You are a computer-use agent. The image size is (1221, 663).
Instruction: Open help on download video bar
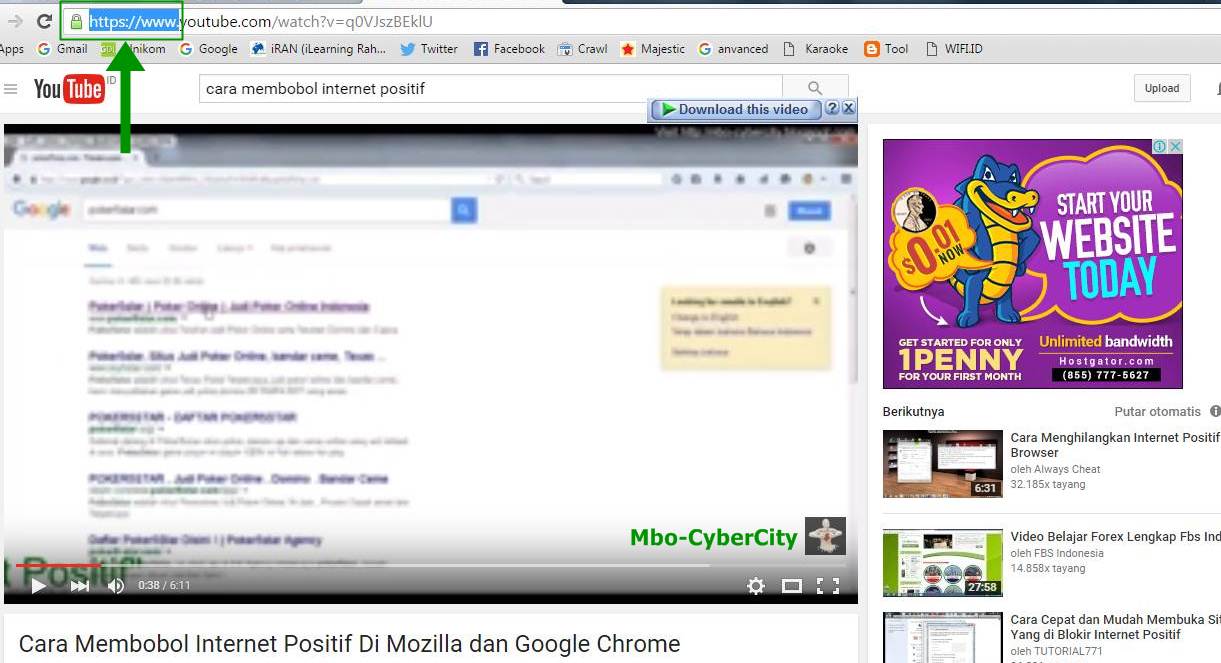tap(832, 109)
